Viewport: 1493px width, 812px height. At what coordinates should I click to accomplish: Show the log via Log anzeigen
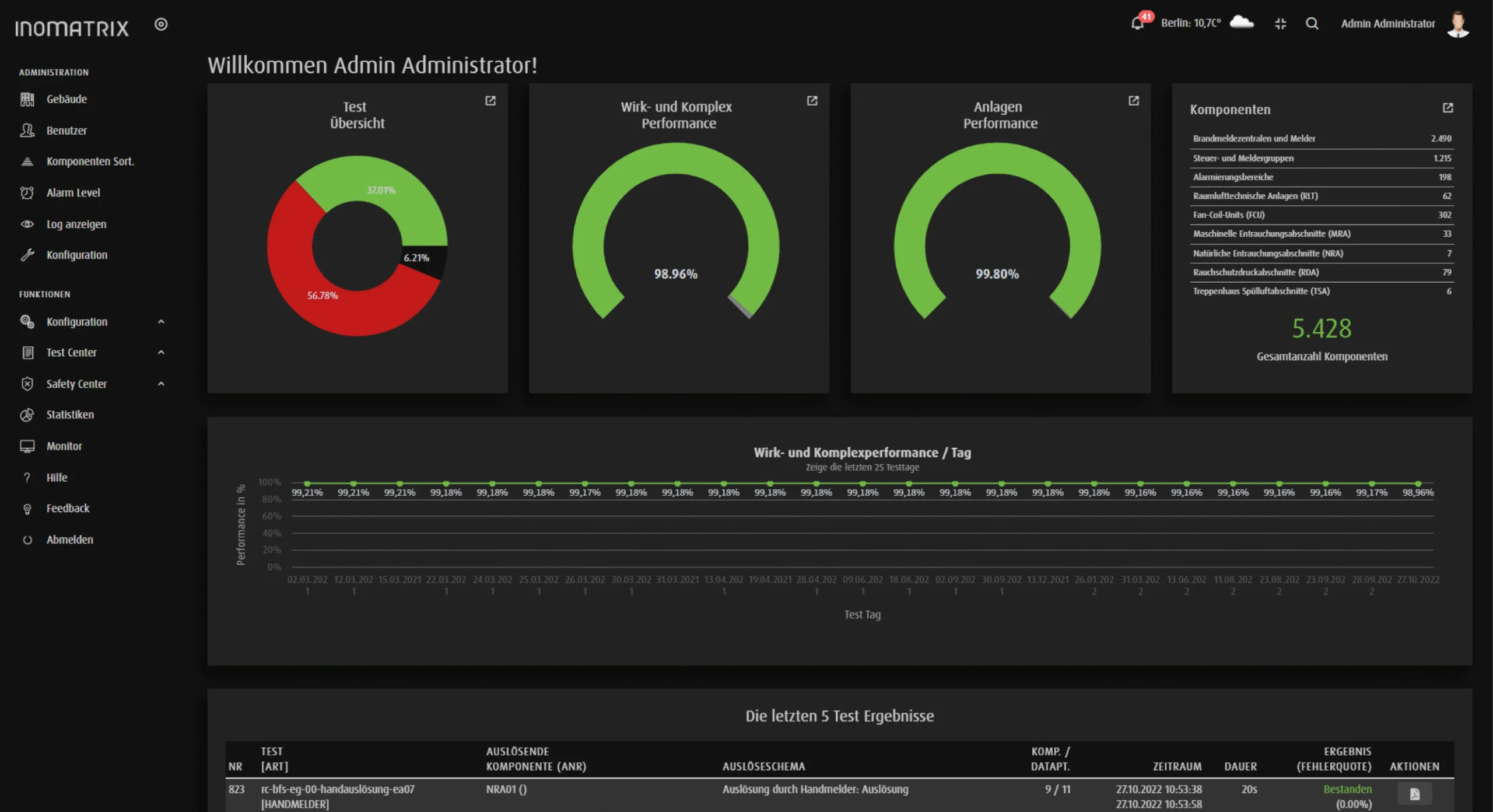coord(76,224)
